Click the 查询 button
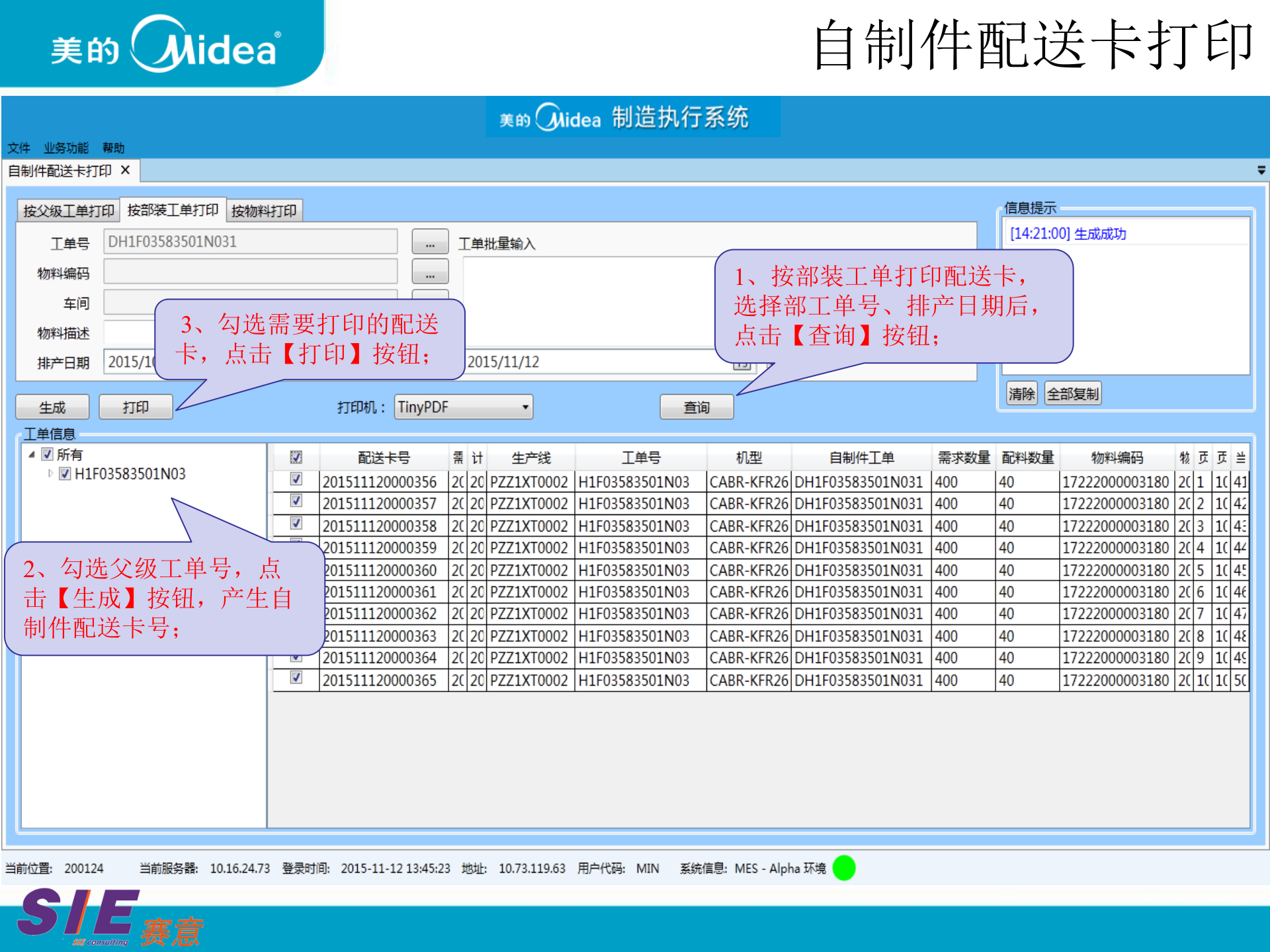 pos(696,407)
